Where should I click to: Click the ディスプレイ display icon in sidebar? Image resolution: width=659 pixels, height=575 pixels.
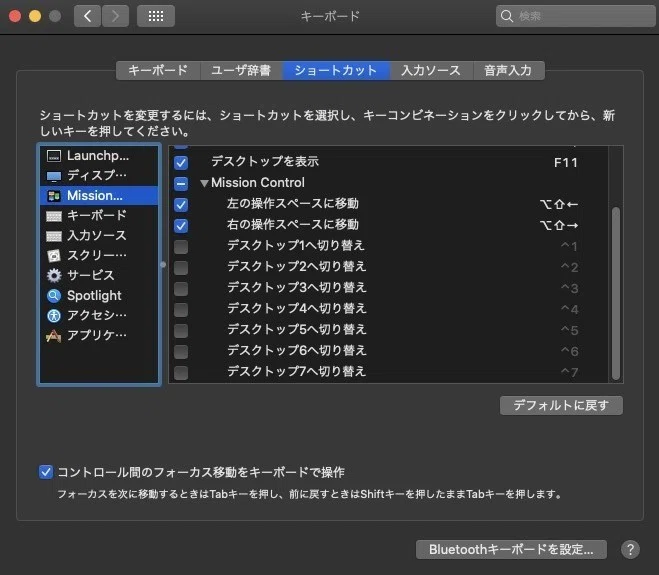[x=54, y=176]
